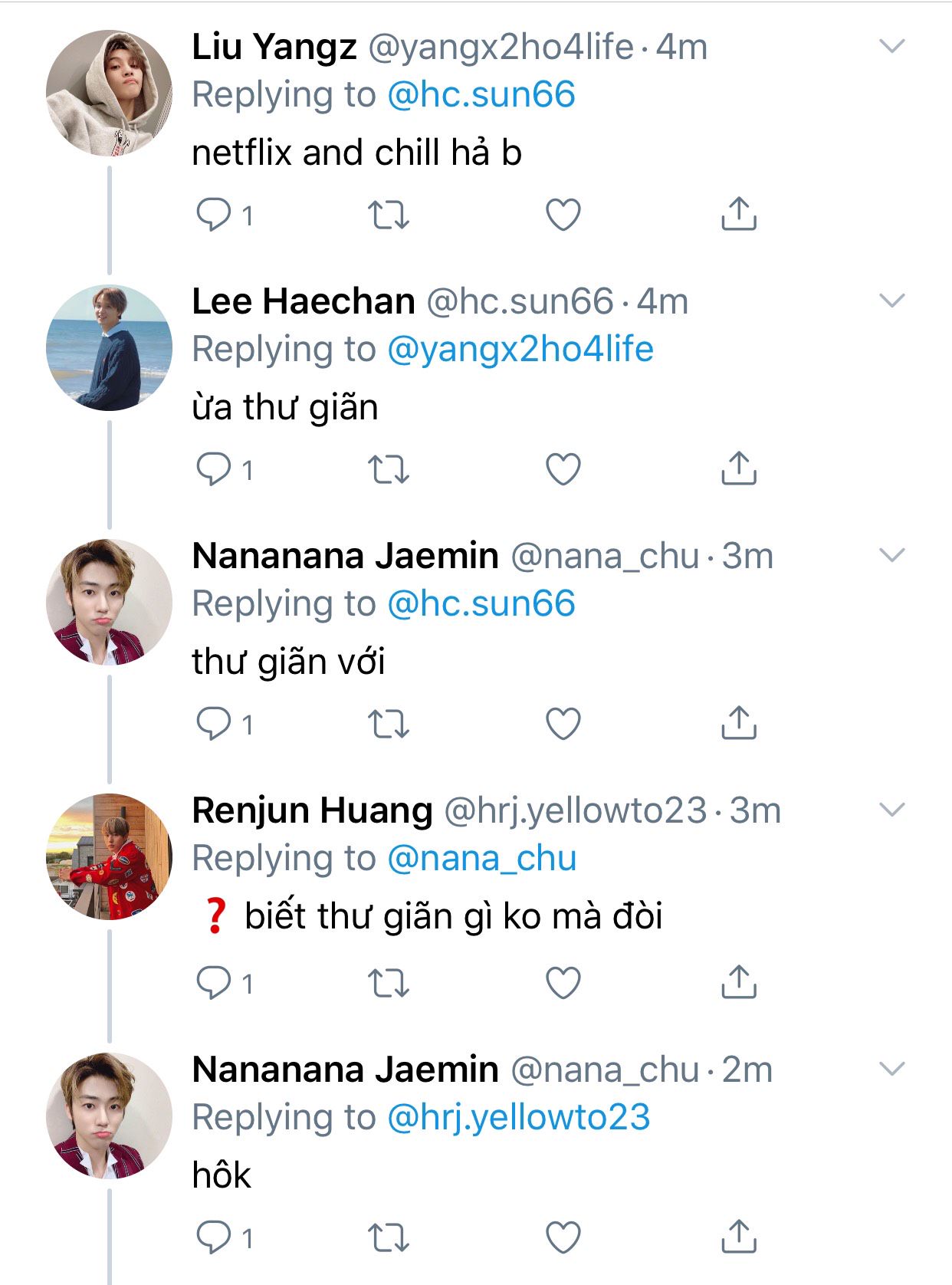This screenshot has height=1285, width=952.
Task: Open Liu Yangz's hoodie avatar
Action: tap(109, 94)
